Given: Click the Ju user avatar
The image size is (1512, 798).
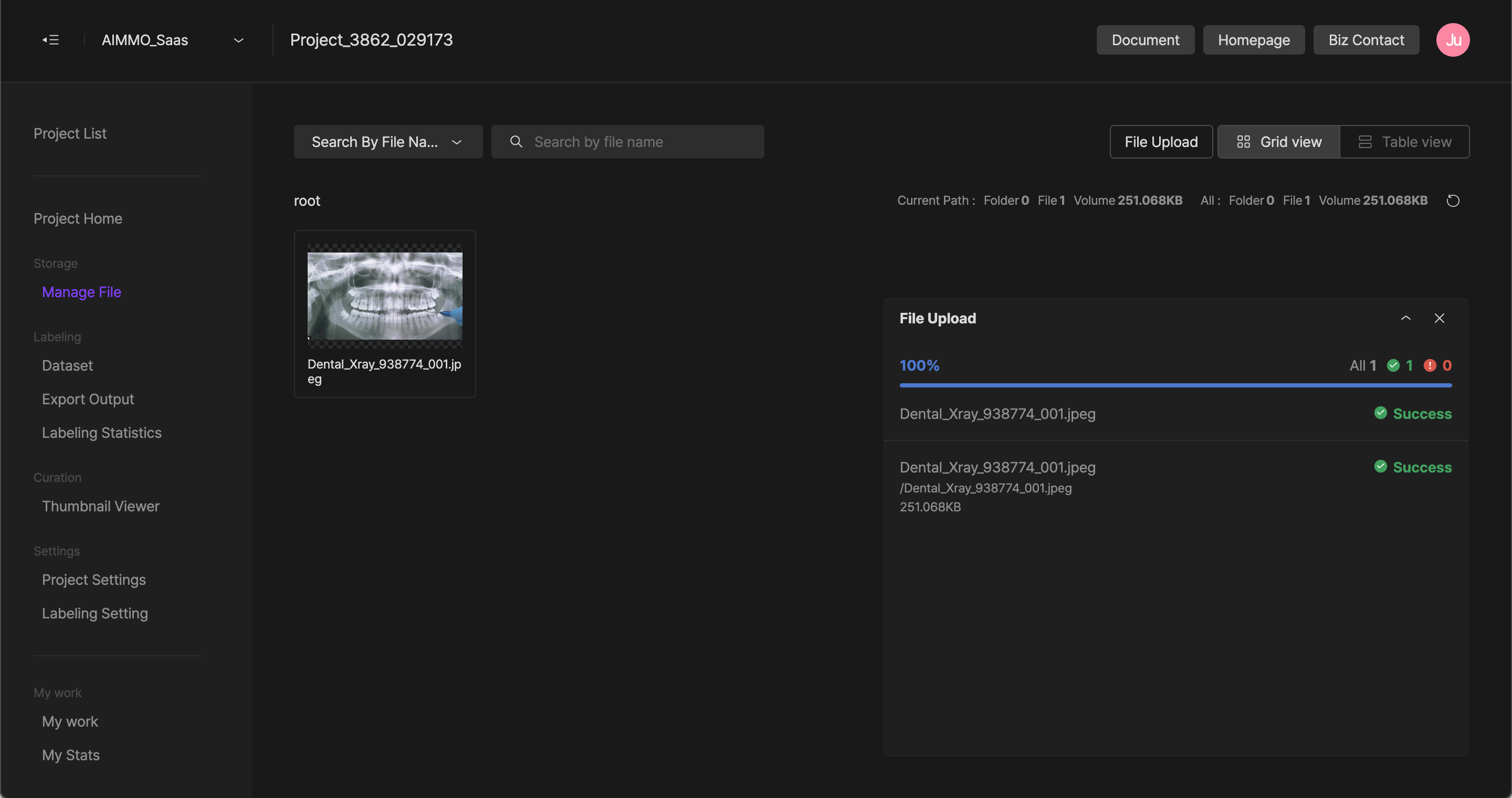Looking at the screenshot, I should (1453, 40).
